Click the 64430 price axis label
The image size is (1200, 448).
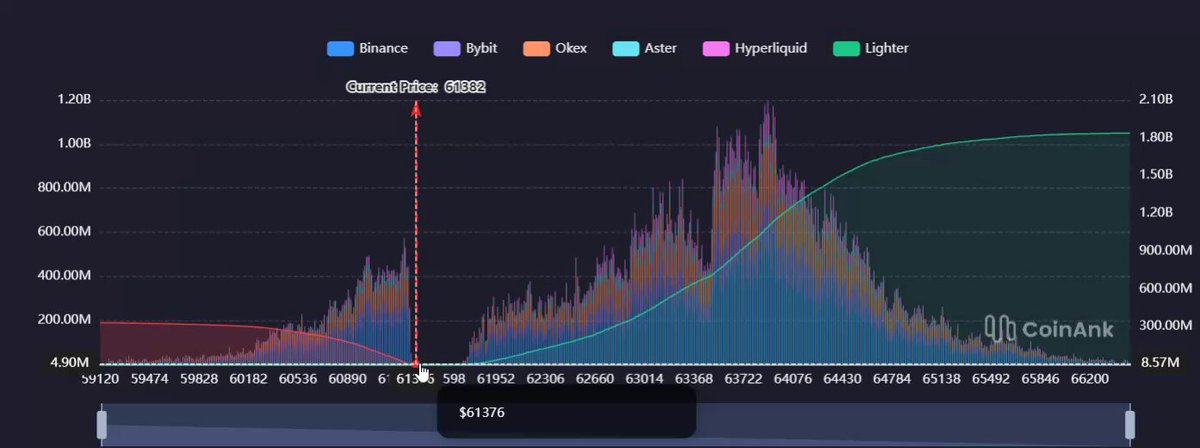(842, 380)
